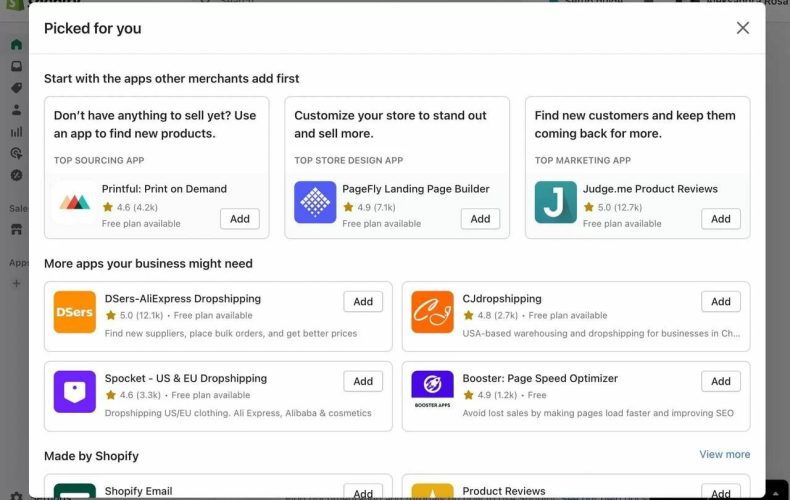This screenshot has width=790, height=500.
Task: Click the Booster Apps rocket icon
Action: 432,389
